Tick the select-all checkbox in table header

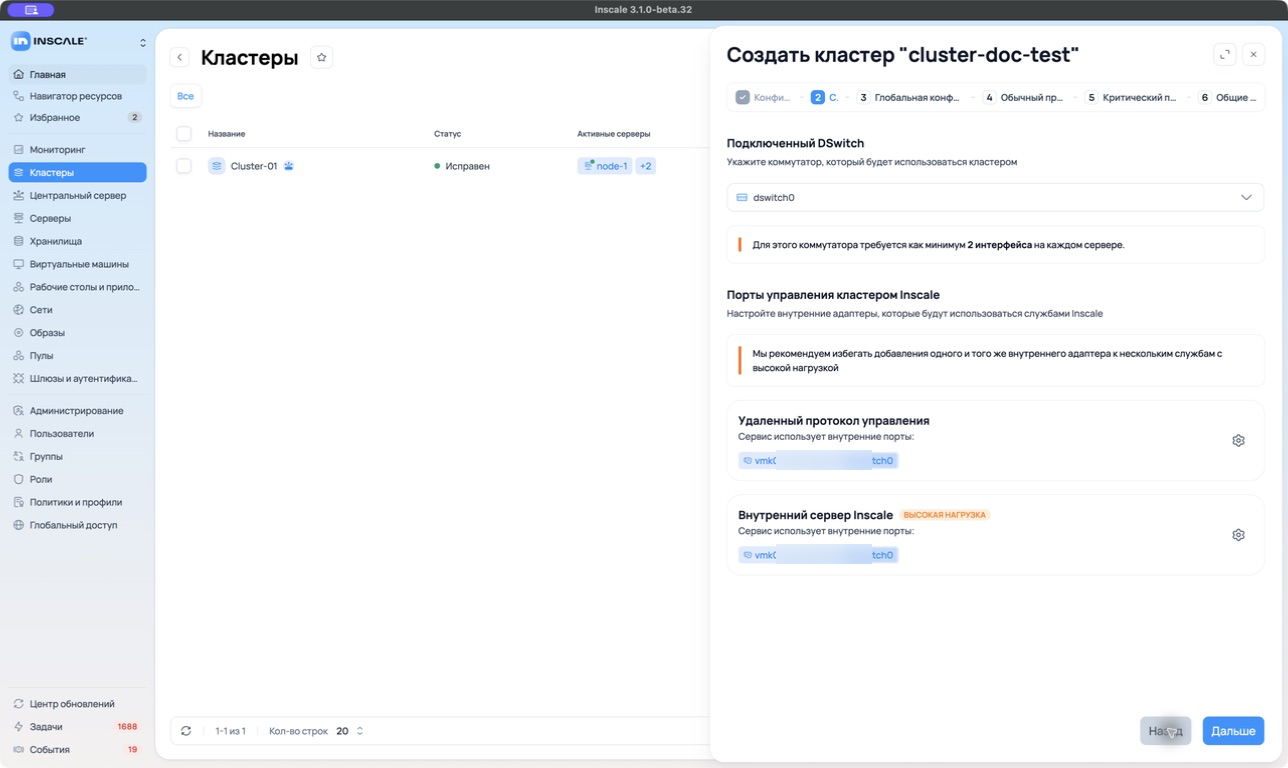[184, 134]
